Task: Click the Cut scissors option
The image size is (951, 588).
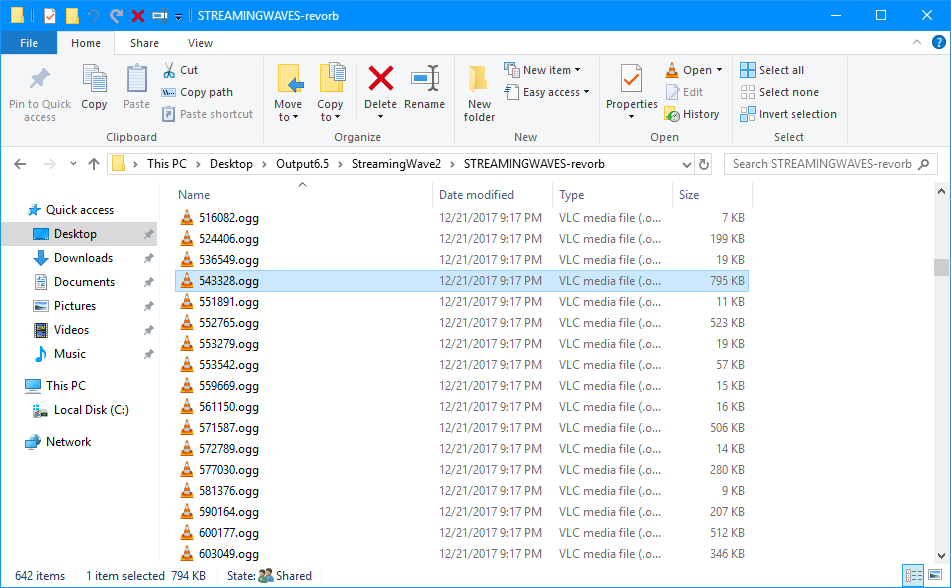Action: pyautogui.click(x=180, y=70)
